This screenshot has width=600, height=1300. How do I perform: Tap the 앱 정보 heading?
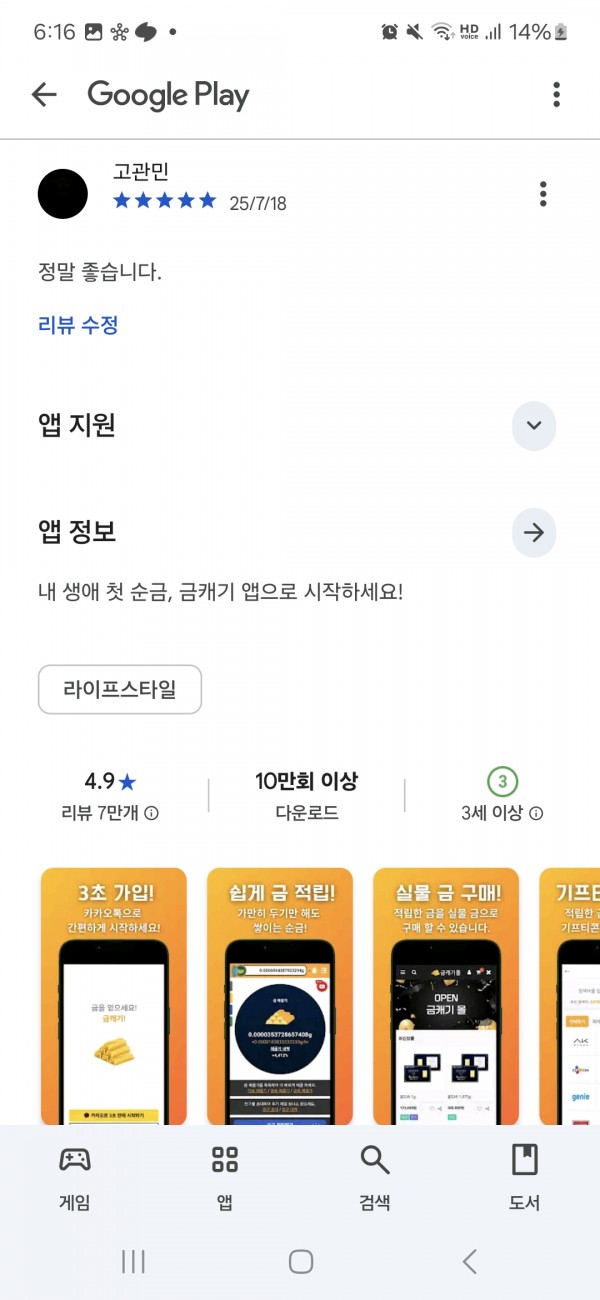click(77, 532)
